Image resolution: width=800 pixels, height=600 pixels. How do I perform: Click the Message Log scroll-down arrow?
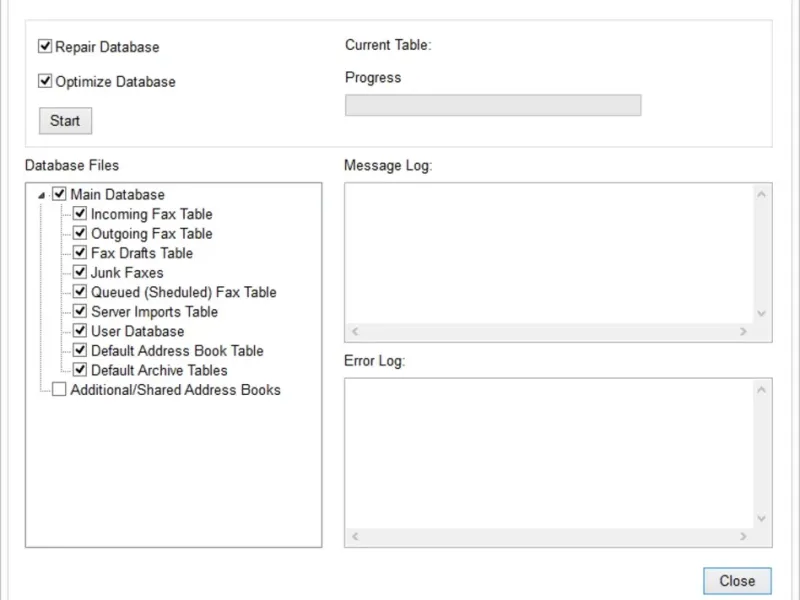[762, 314]
